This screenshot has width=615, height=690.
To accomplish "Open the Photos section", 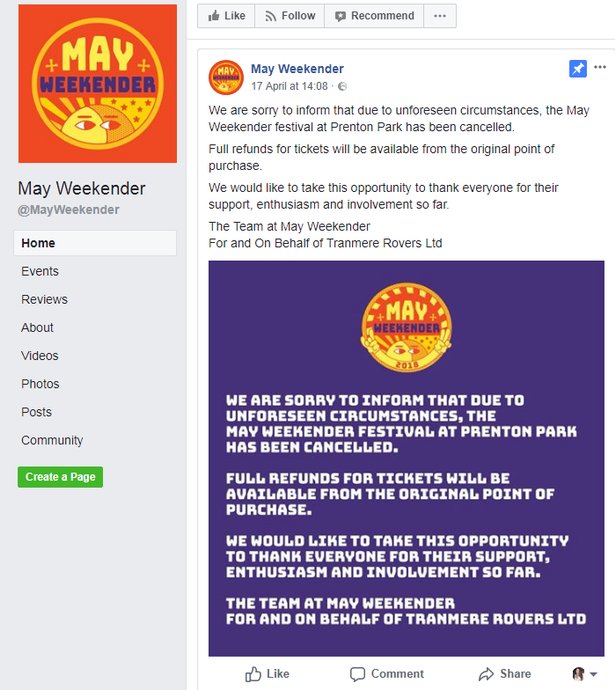I will 40,384.
